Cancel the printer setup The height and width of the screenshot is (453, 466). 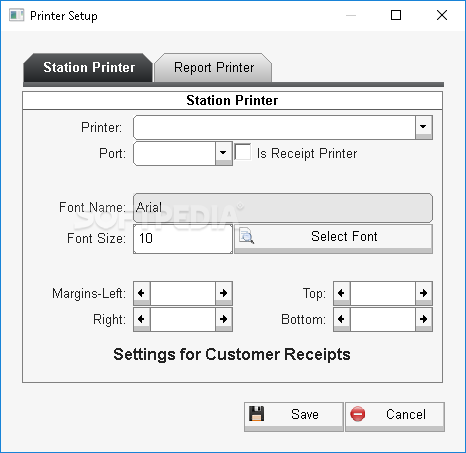395,417
